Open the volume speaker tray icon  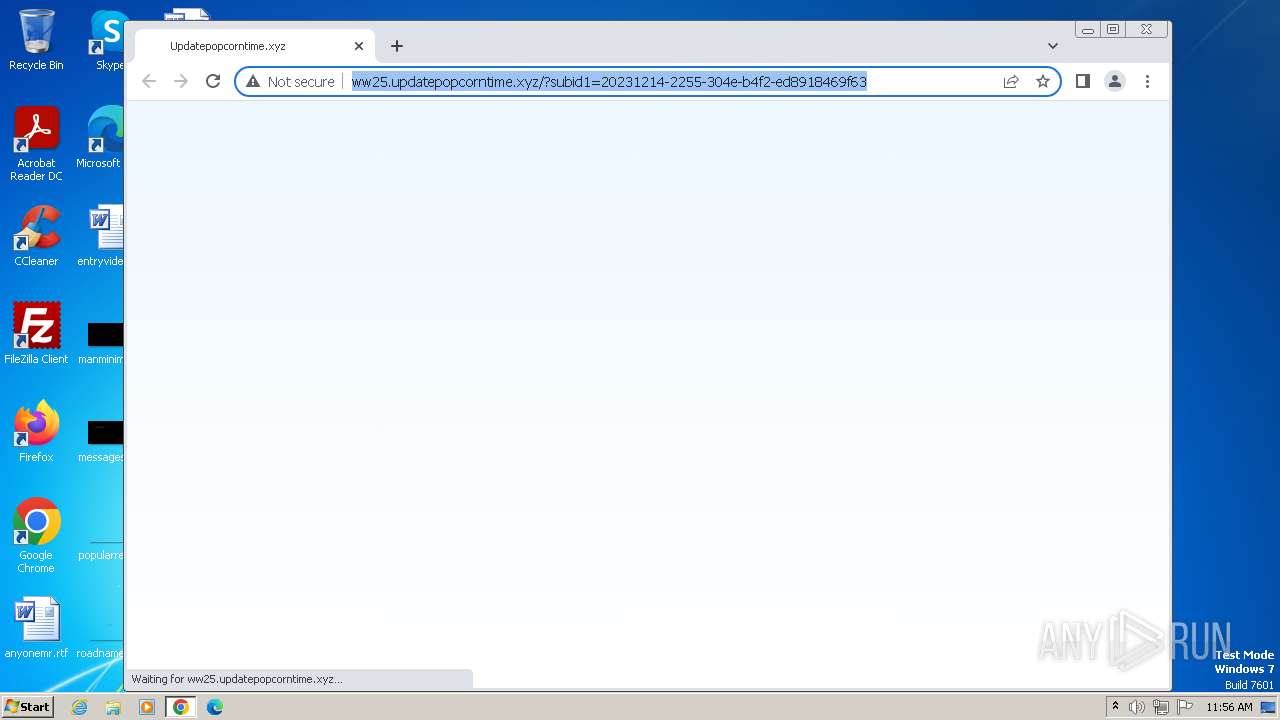(x=1136, y=707)
